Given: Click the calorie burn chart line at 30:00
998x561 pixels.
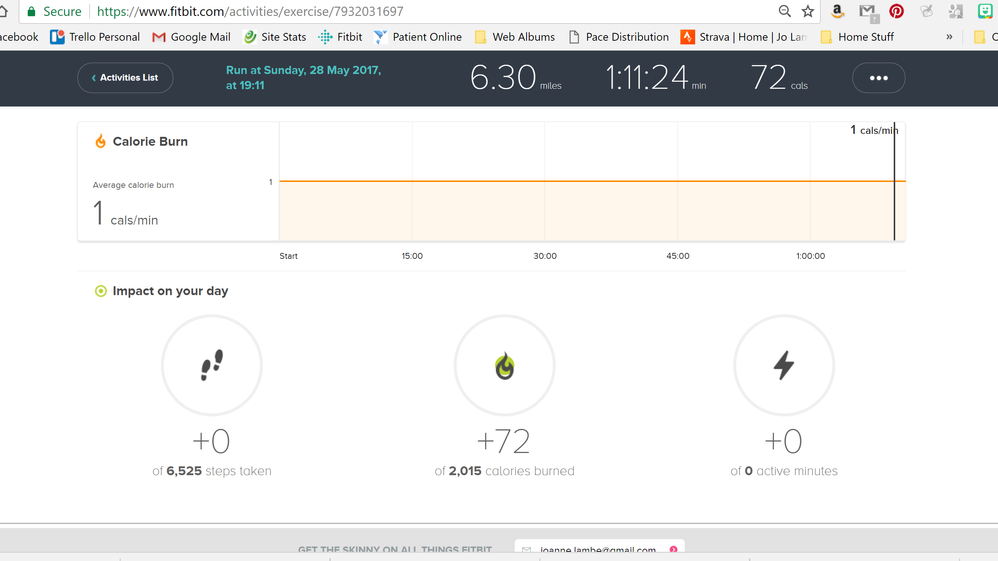Looking at the screenshot, I should tap(545, 181).
